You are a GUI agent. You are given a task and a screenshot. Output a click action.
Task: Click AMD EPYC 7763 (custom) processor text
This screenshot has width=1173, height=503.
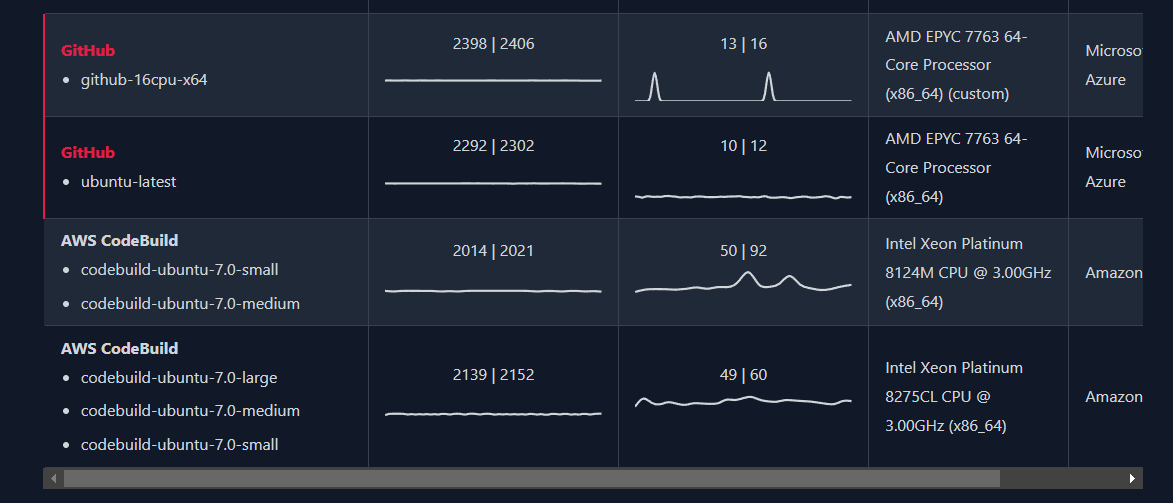(x=956, y=65)
